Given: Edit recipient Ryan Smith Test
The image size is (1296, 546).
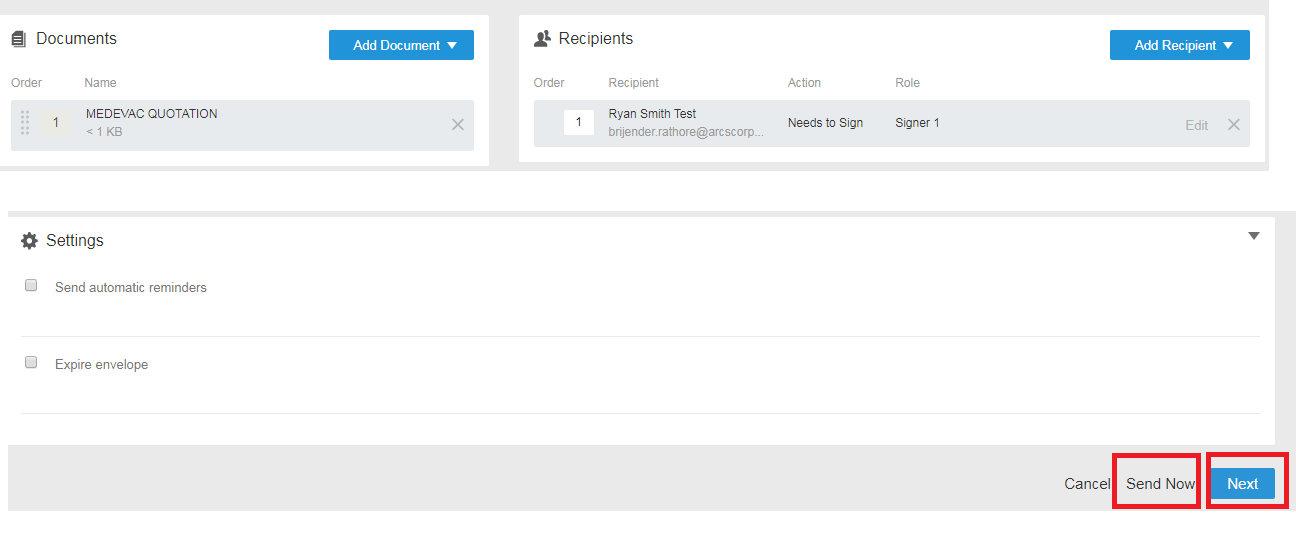Looking at the screenshot, I should [1197, 126].
